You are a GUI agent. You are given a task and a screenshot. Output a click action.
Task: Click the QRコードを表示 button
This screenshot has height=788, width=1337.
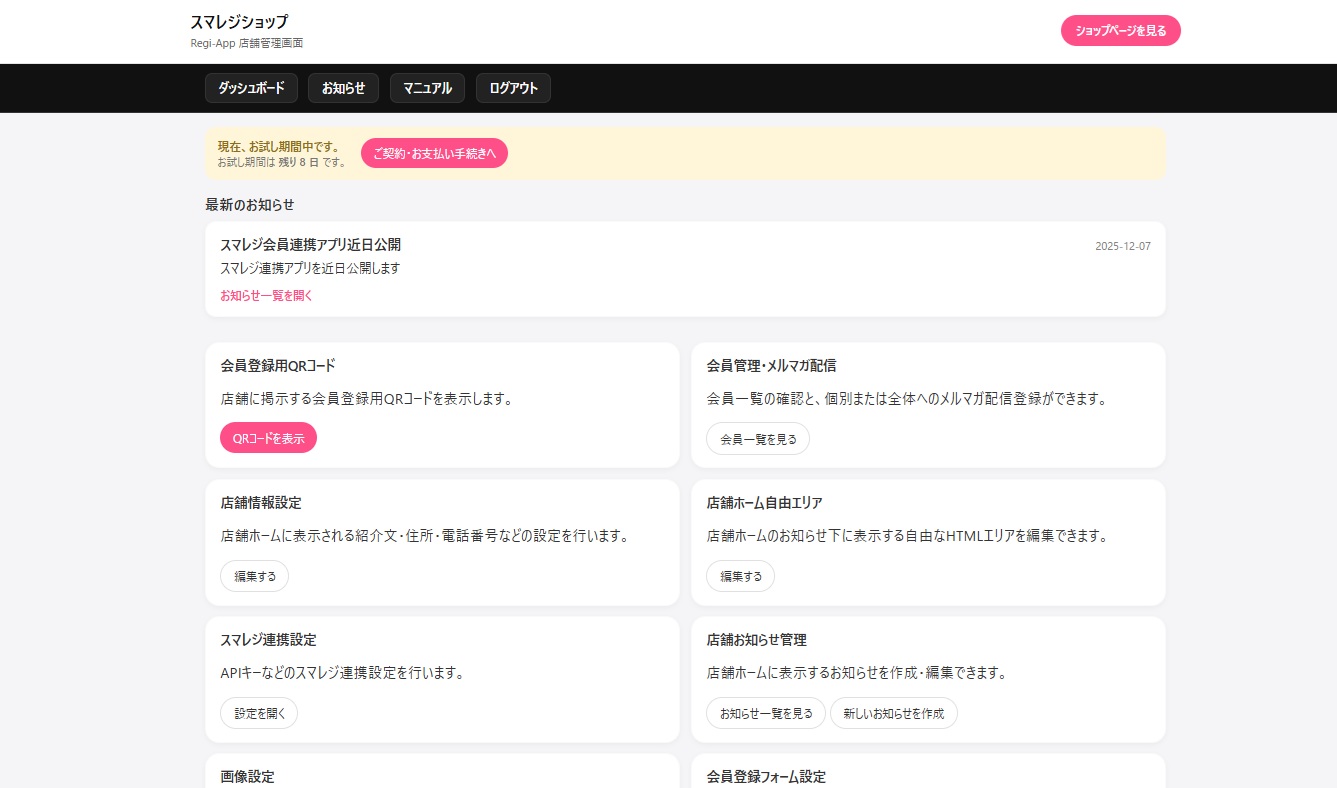(268, 438)
